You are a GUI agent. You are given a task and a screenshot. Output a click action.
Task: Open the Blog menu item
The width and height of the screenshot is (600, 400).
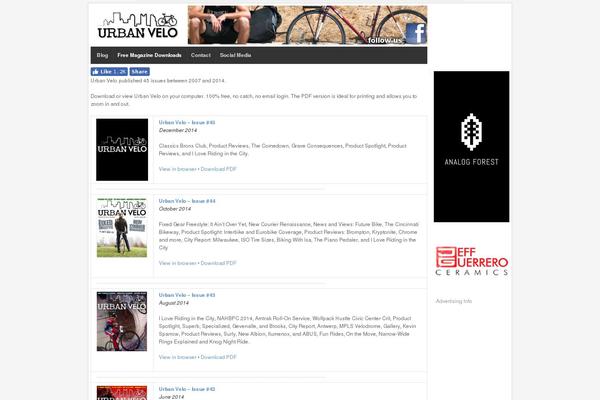(102, 55)
